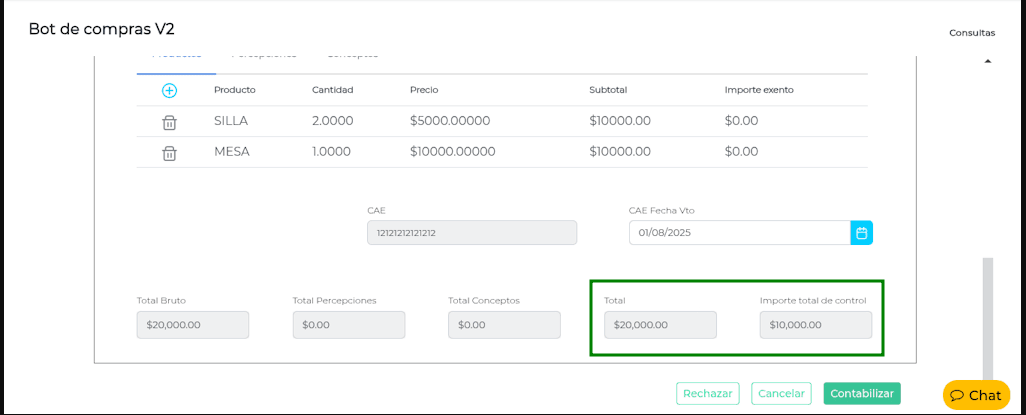
Task: Click the Importe total de control field
Action: click(x=815, y=325)
